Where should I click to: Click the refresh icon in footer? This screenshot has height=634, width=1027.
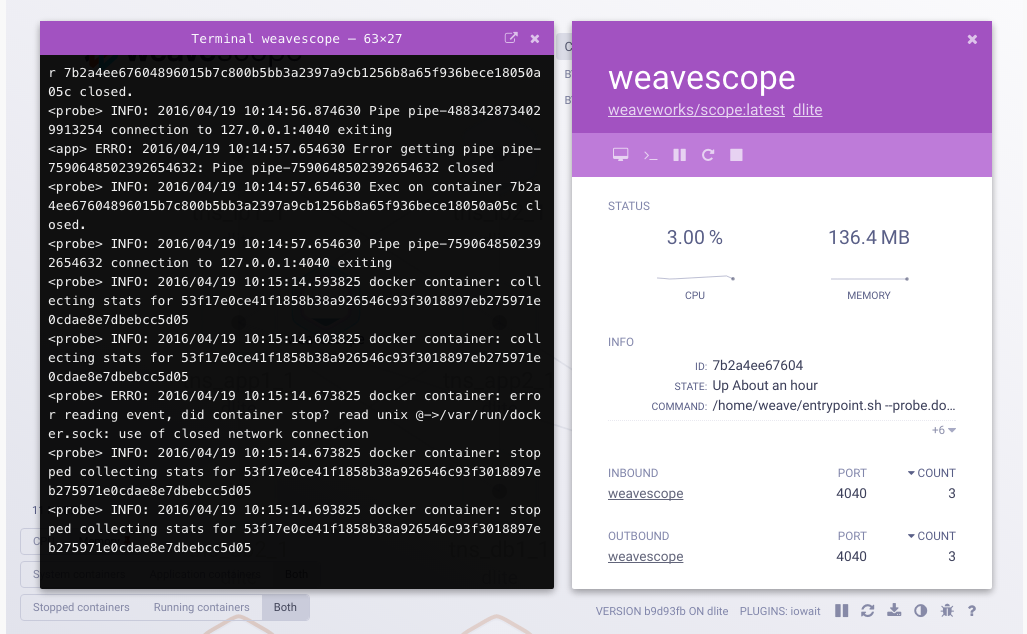[868, 611]
